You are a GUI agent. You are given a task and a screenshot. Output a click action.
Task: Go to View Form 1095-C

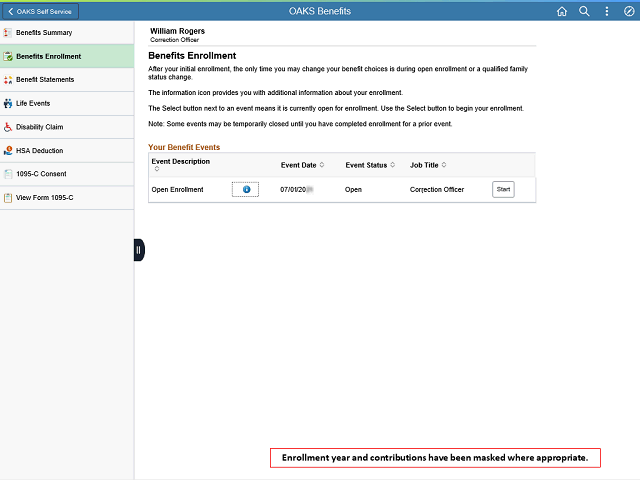tap(44, 198)
